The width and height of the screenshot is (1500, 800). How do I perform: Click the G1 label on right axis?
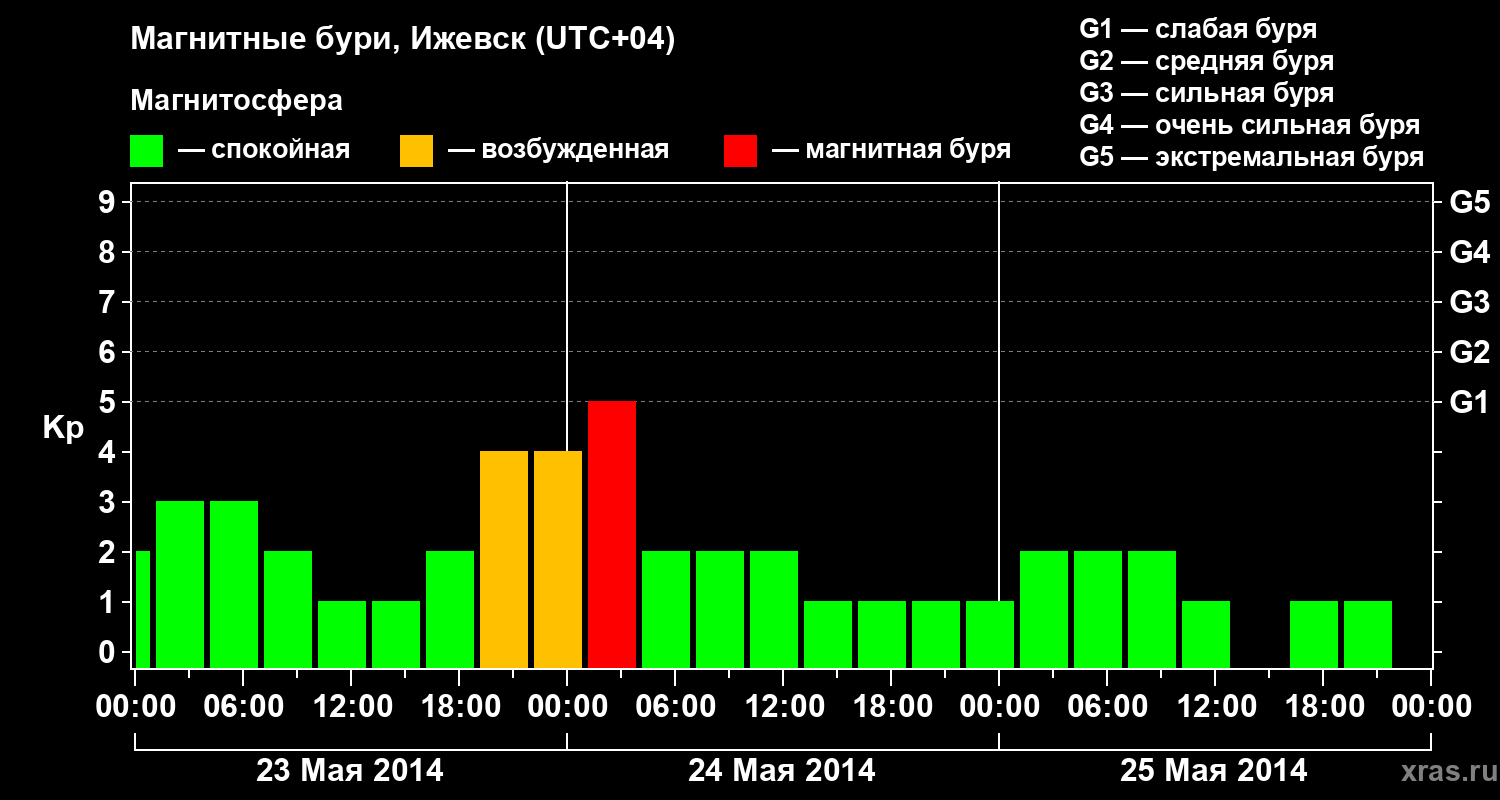[1469, 402]
